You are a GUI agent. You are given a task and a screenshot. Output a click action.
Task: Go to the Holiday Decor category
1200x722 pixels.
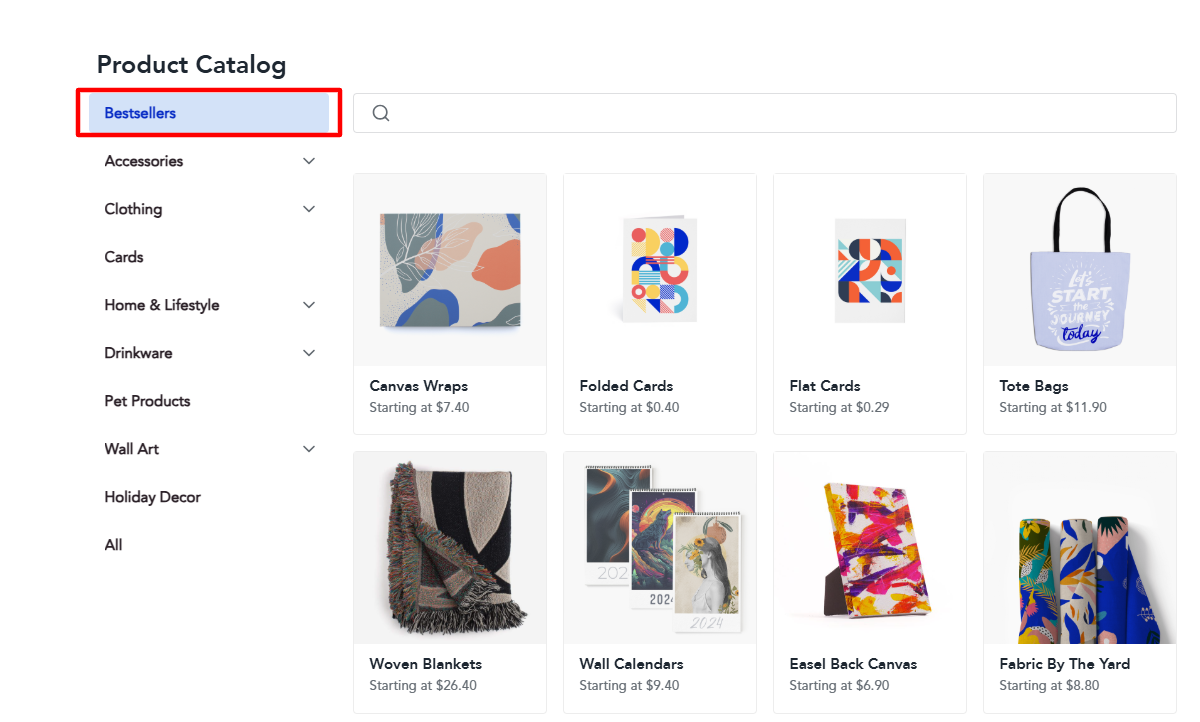coord(152,497)
